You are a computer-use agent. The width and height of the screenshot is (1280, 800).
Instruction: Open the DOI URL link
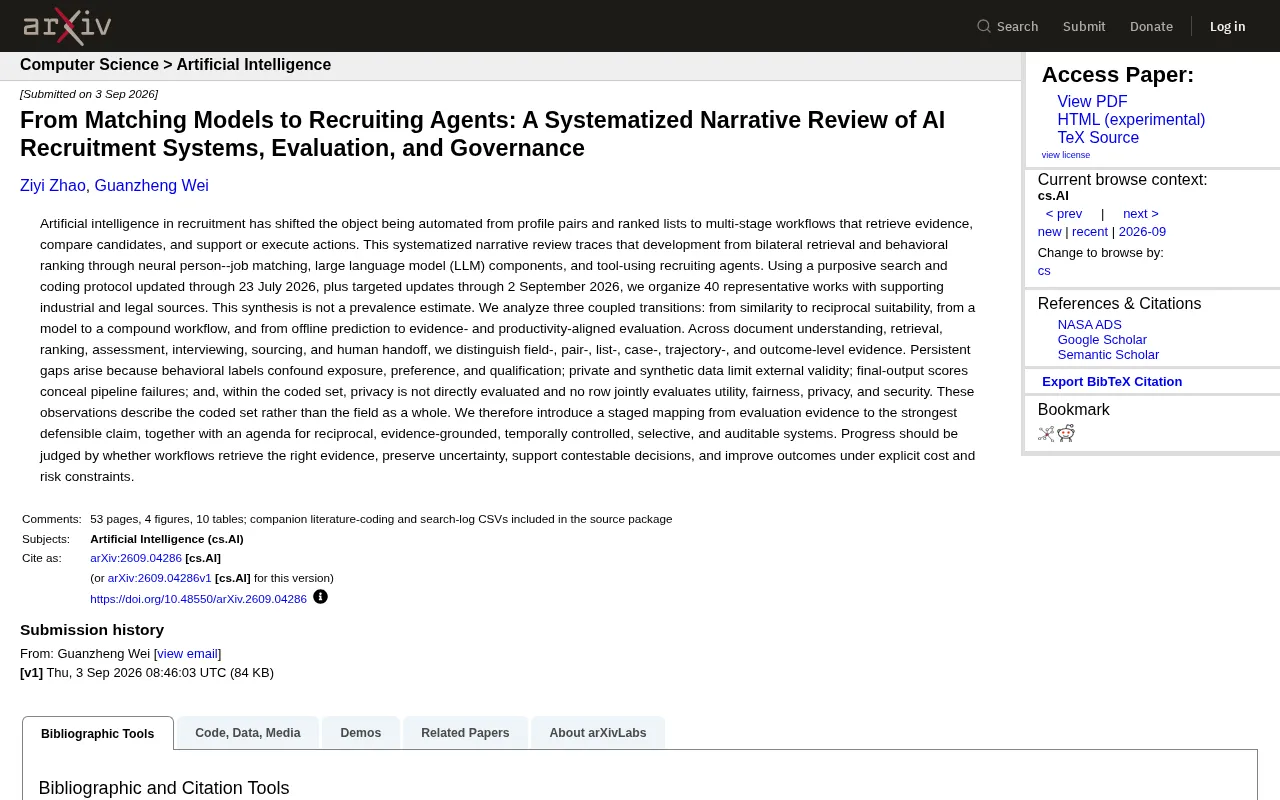198,599
